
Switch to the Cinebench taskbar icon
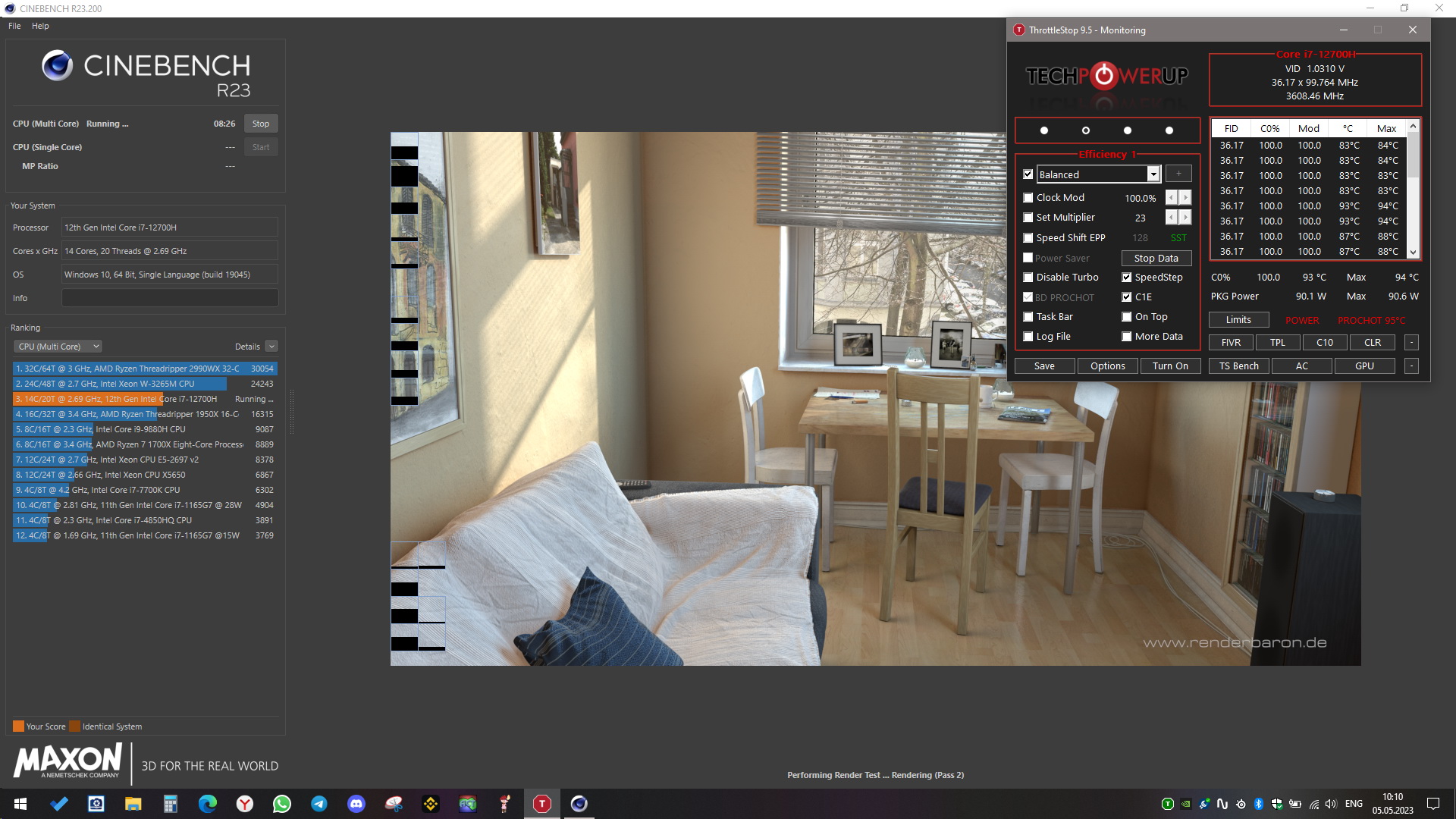[x=579, y=804]
